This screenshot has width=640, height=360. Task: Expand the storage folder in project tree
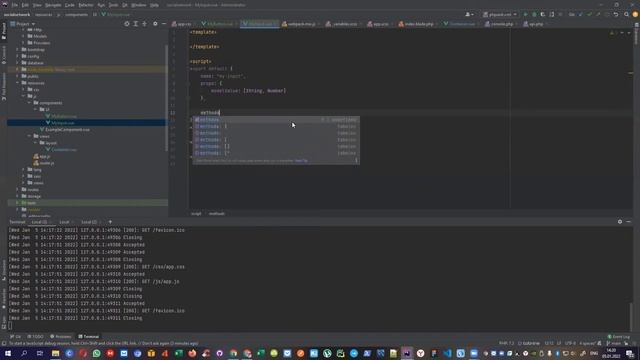coord(18,196)
